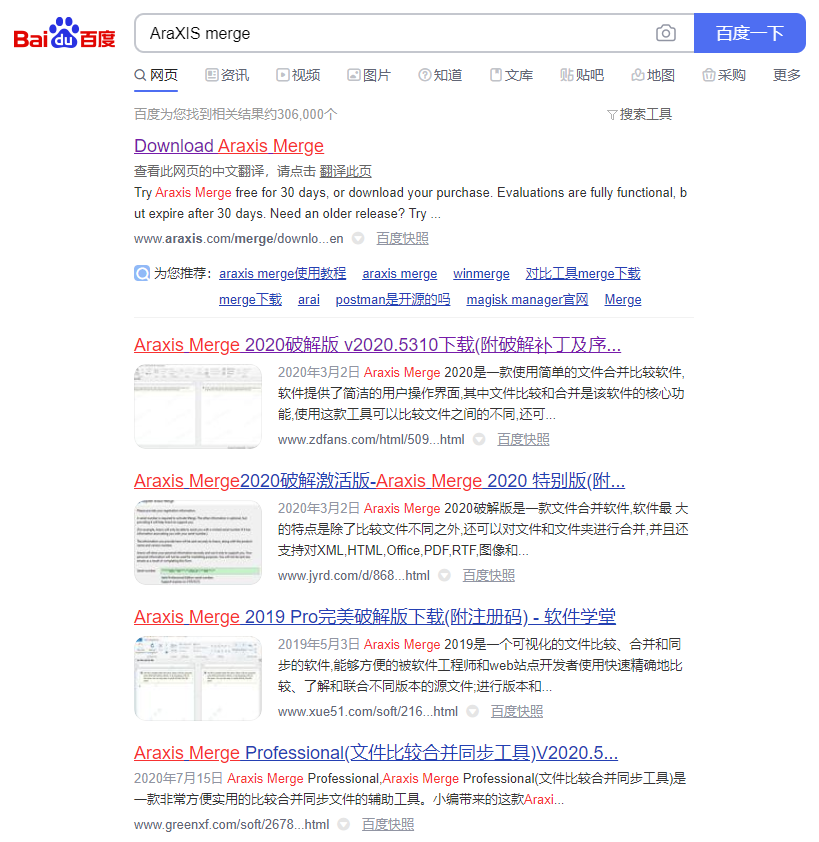This screenshot has height=842, width=819.
Task: Expand dropdown arrow beside jyrd.com URL
Action: pos(444,576)
